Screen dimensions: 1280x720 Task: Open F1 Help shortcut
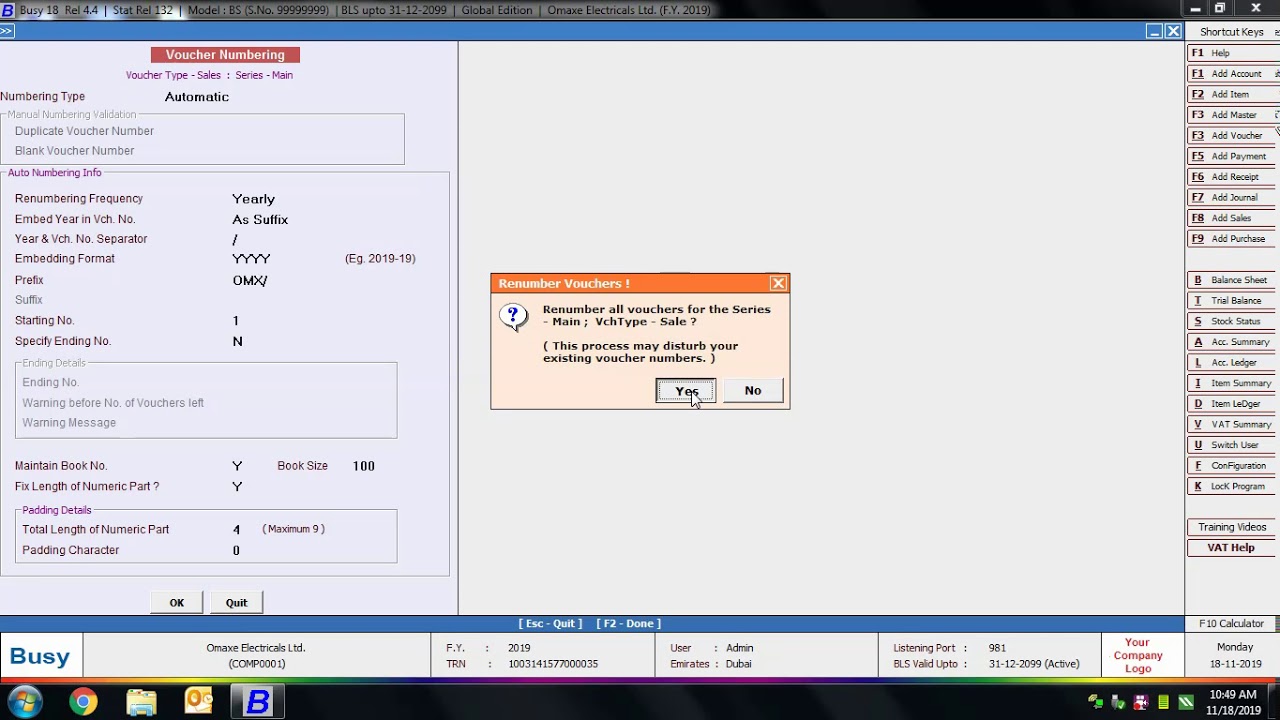(1232, 53)
